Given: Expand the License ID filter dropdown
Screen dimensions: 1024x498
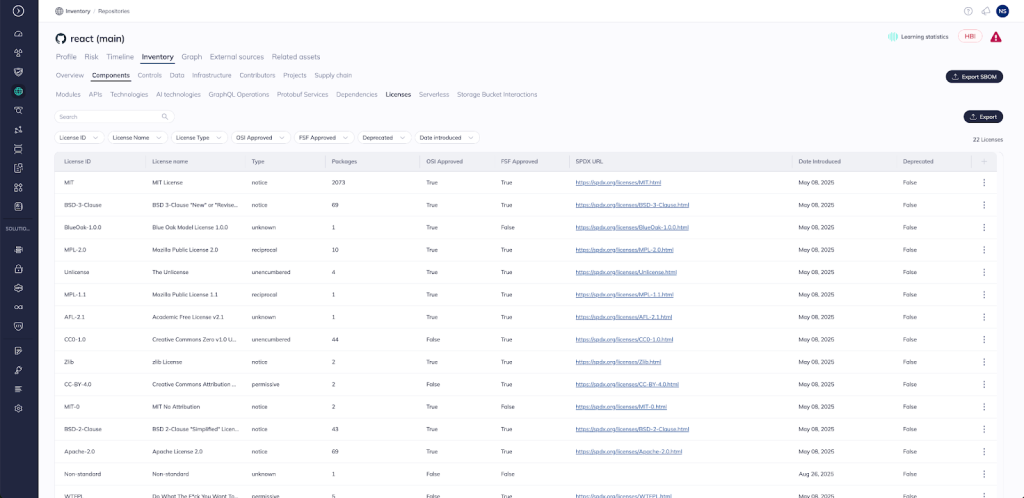Looking at the screenshot, I should (80, 137).
